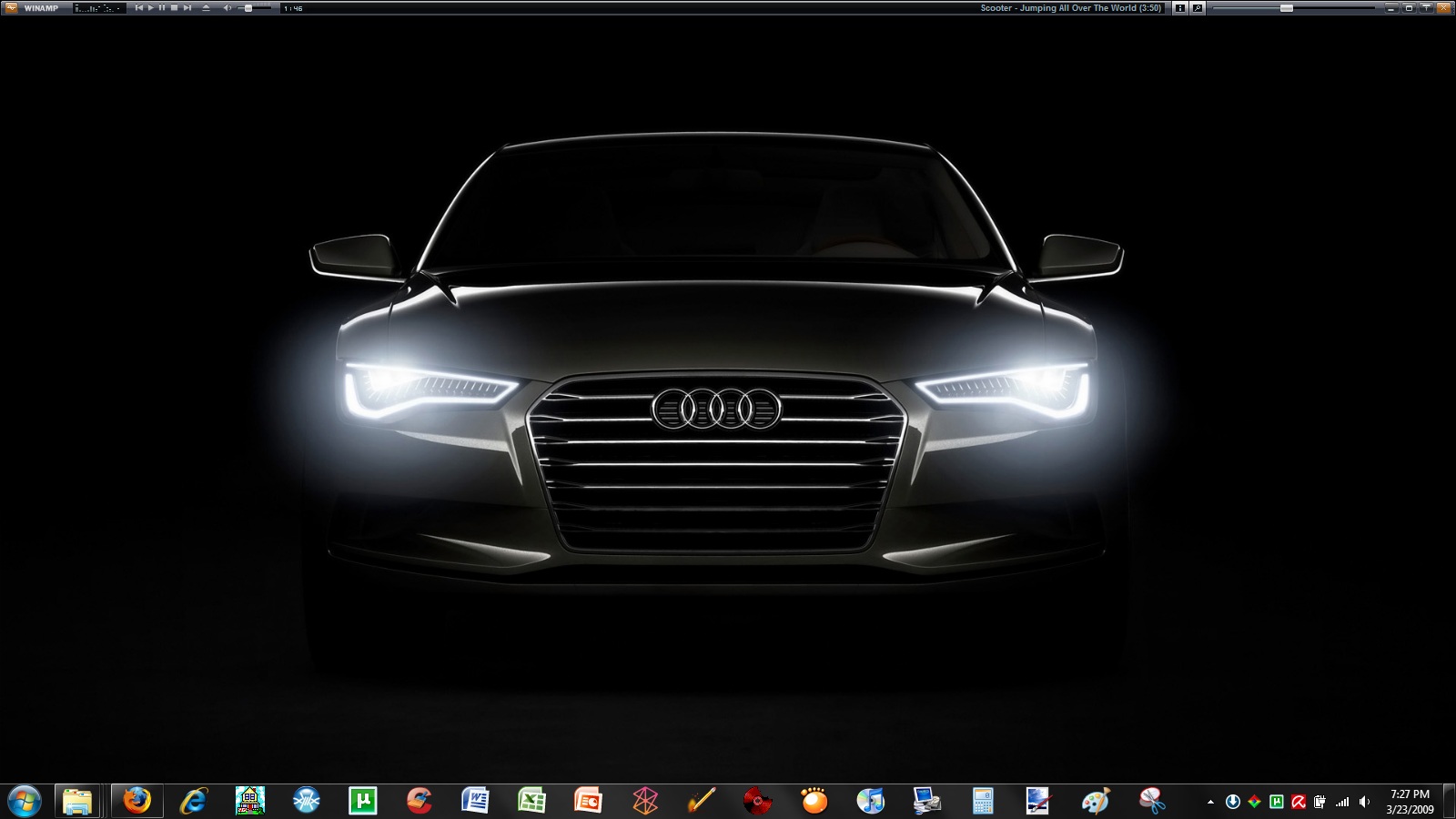Screen dimensions: 1456x819
Task: Open file with Winamp eject button
Action: pos(206,7)
